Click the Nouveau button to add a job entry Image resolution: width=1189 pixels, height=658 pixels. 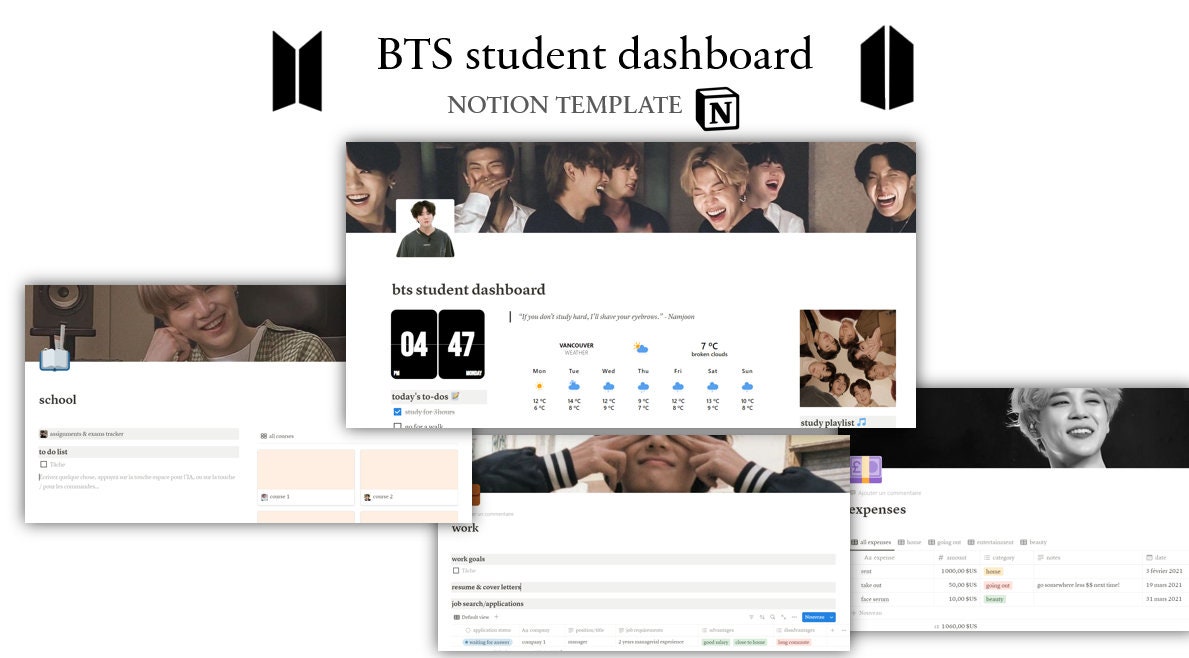pos(816,617)
